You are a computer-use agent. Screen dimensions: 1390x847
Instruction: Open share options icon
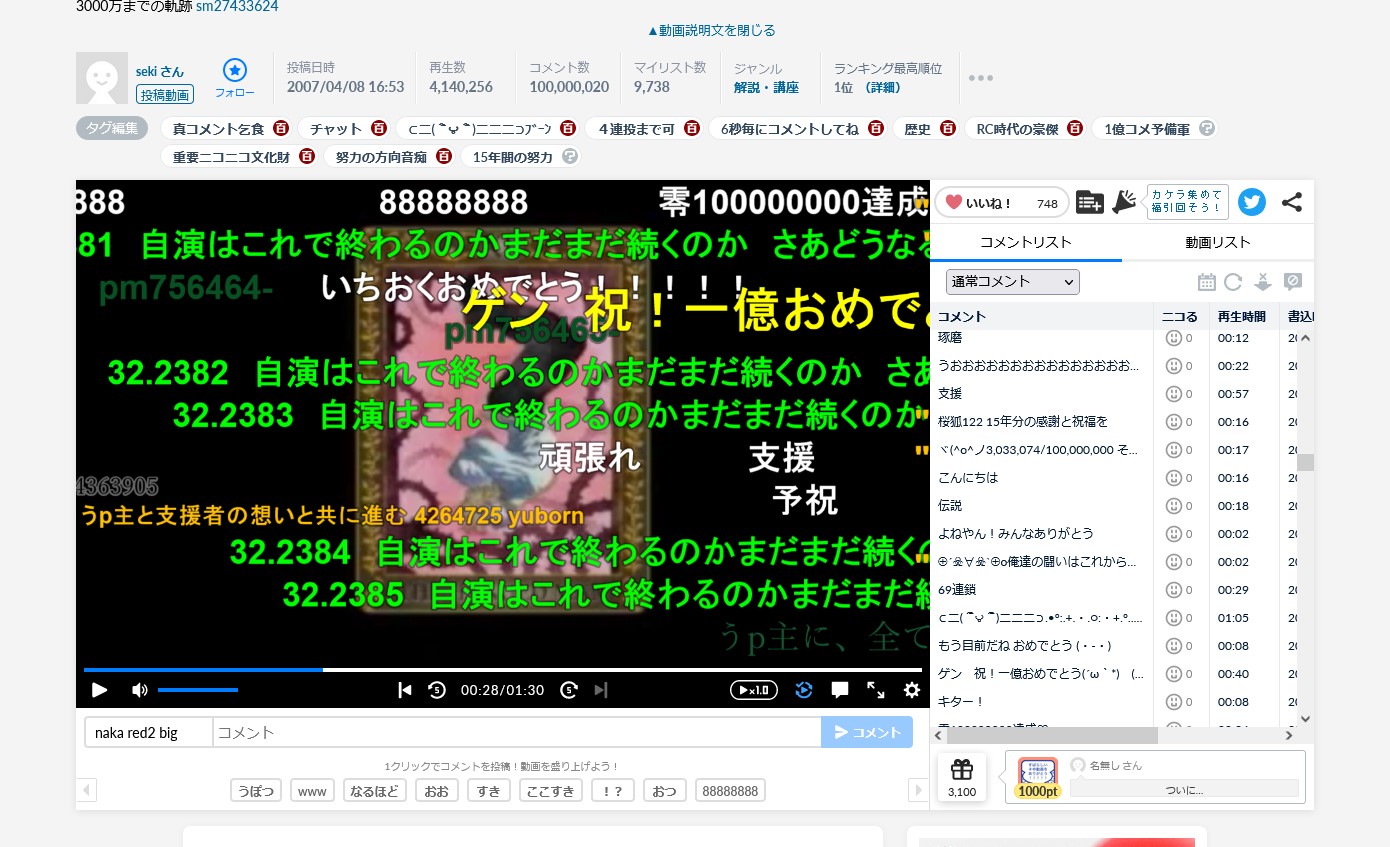[1292, 202]
